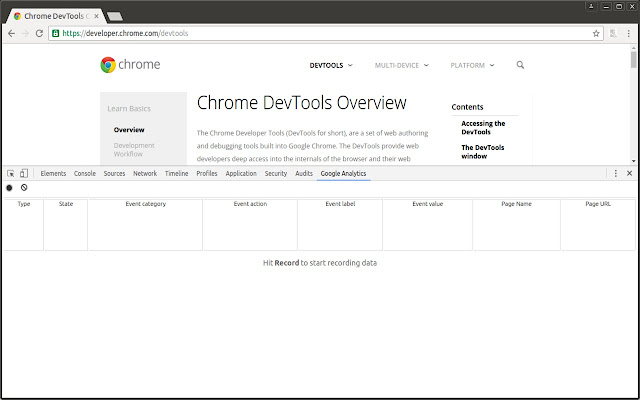Jump to Accessing the DevTools section
Image resolution: width=640 pixels, height=400 pixels.
483,128
